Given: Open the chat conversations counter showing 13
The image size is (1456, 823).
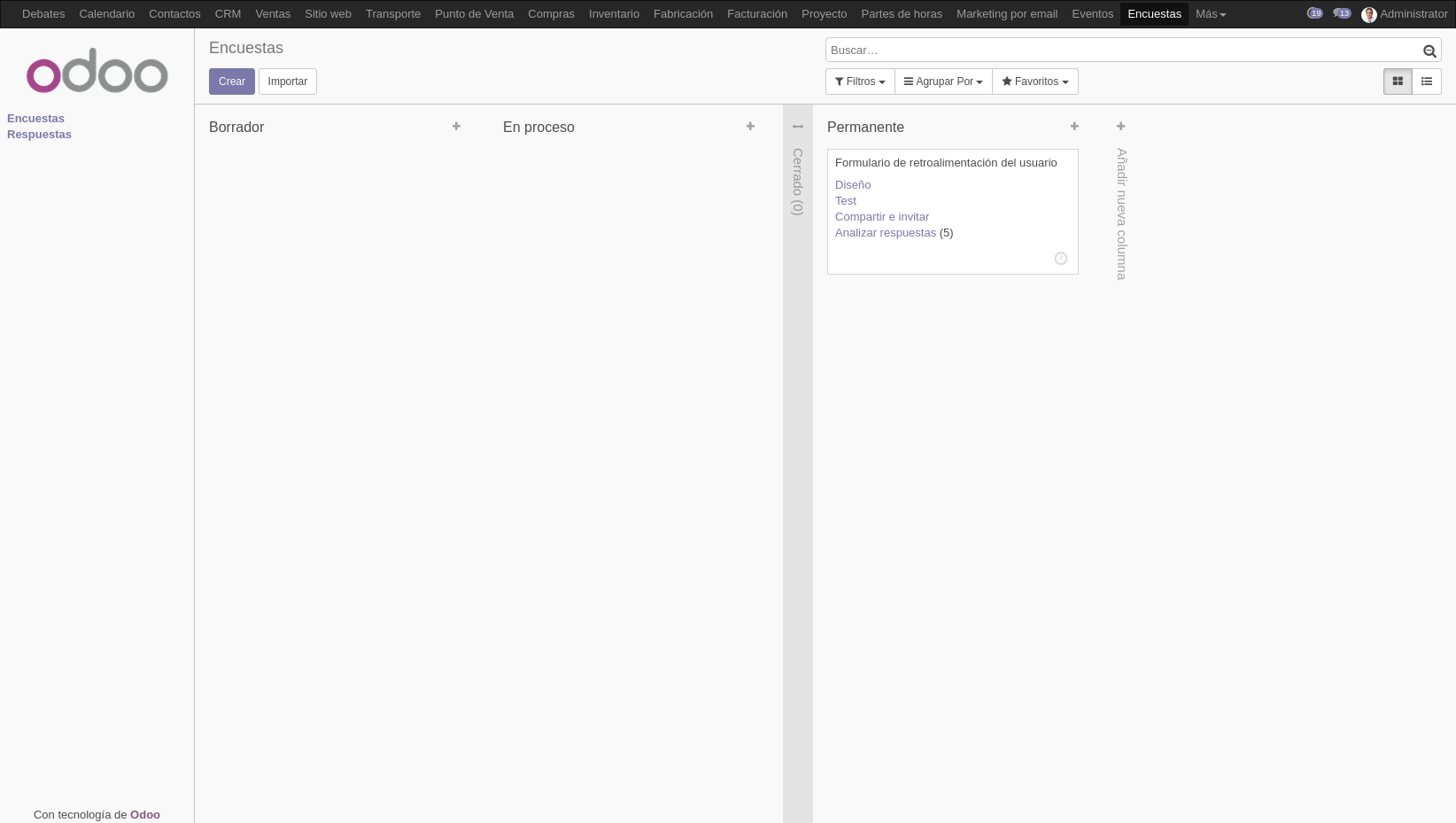Looking at the screenshot, I should click(x=1343, y=13).
